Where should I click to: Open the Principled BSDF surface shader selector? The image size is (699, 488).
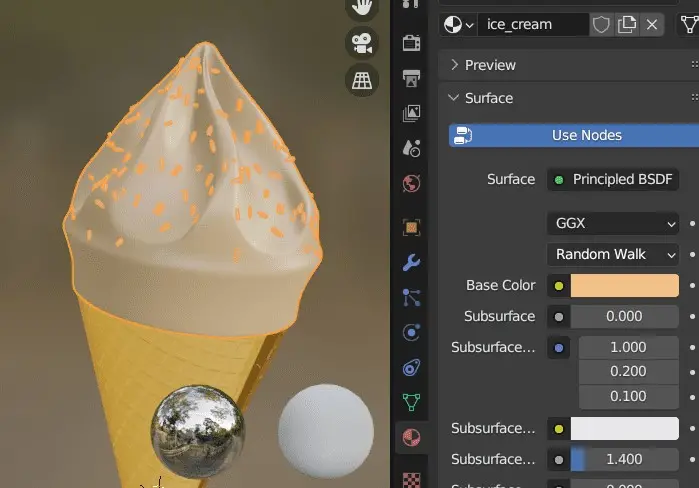pyautogui.click(x=613, y=180)
